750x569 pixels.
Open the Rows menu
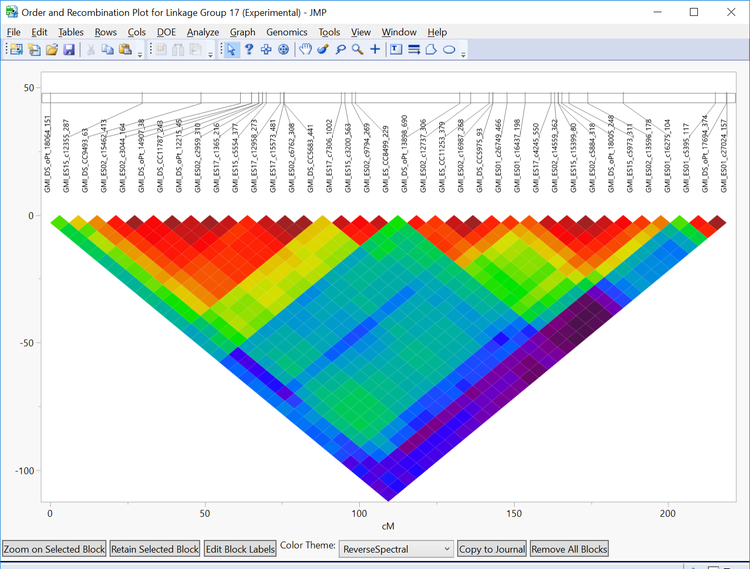tap(106, 32)
